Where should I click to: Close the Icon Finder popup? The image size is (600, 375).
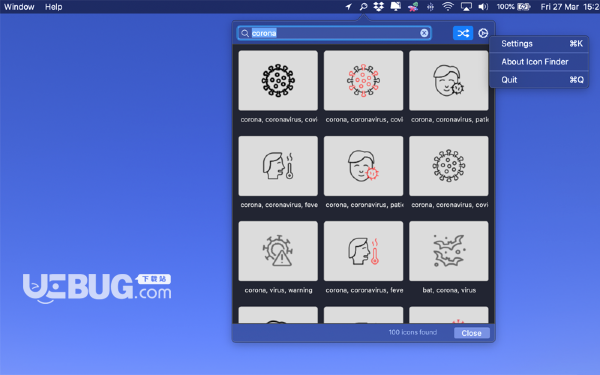coord(471,333)
